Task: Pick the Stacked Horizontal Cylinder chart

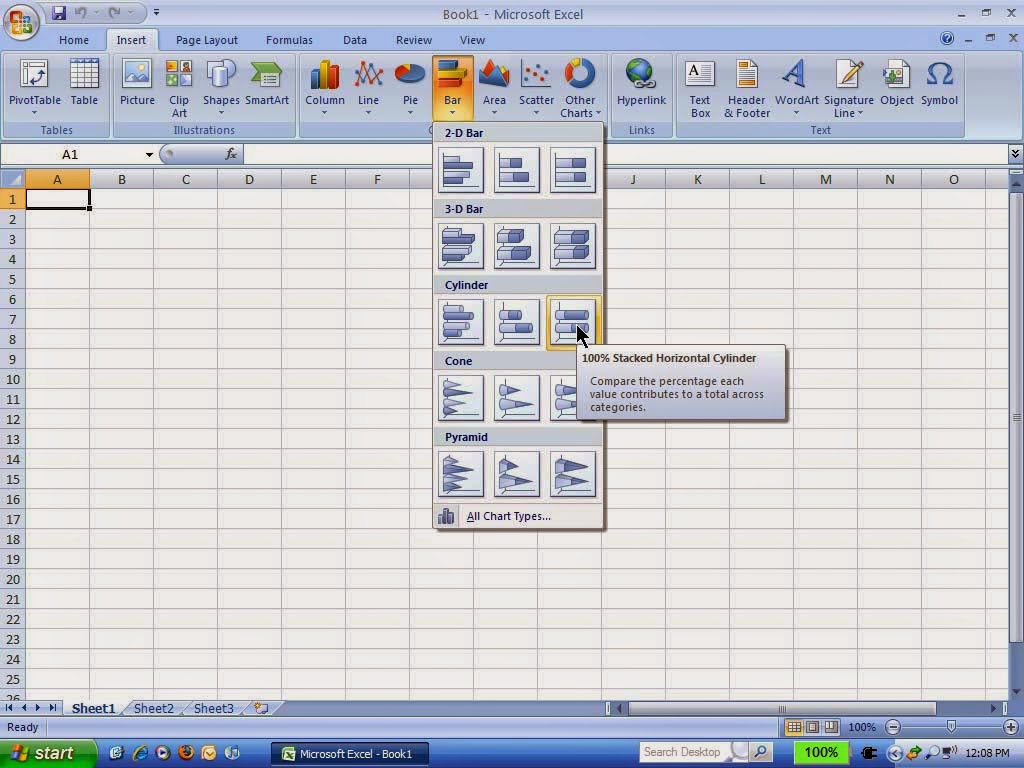Action: pos(517,322)
